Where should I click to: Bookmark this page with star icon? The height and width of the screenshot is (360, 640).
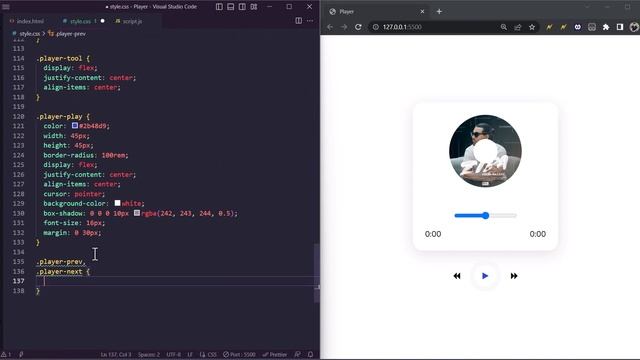532,27
